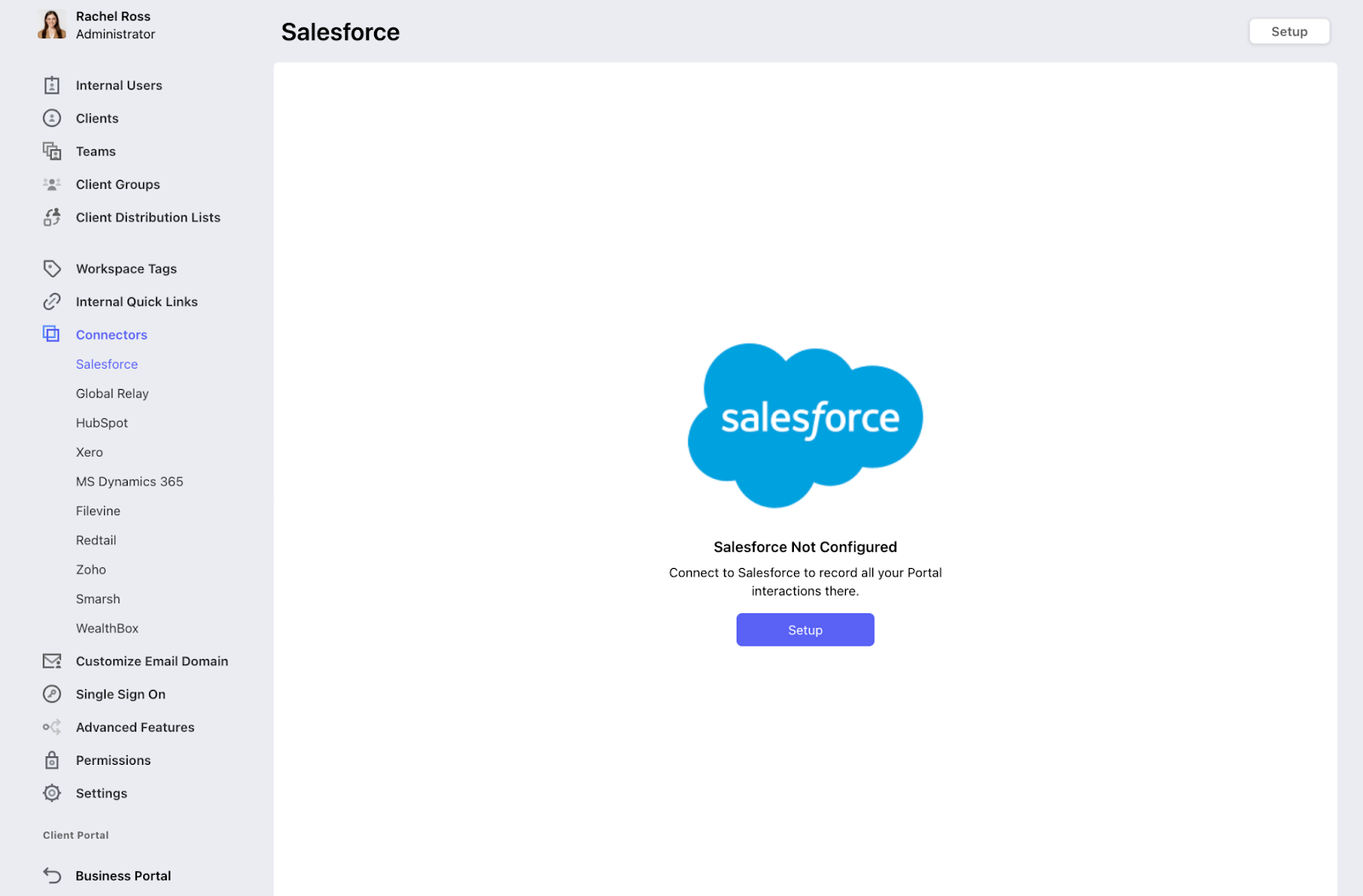The width and height of the screenshot is (1363, 896).
Task: Open the Global Relay connector
Action: pyautogui.click(x=112, y=393)
